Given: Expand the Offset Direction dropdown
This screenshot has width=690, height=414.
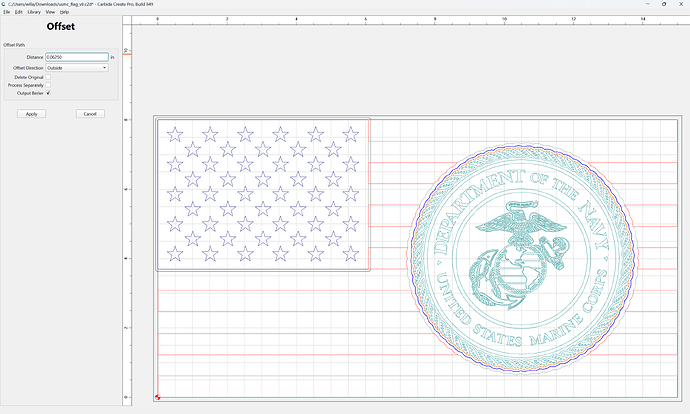Looking at the screenshot, I should (77, 68).
